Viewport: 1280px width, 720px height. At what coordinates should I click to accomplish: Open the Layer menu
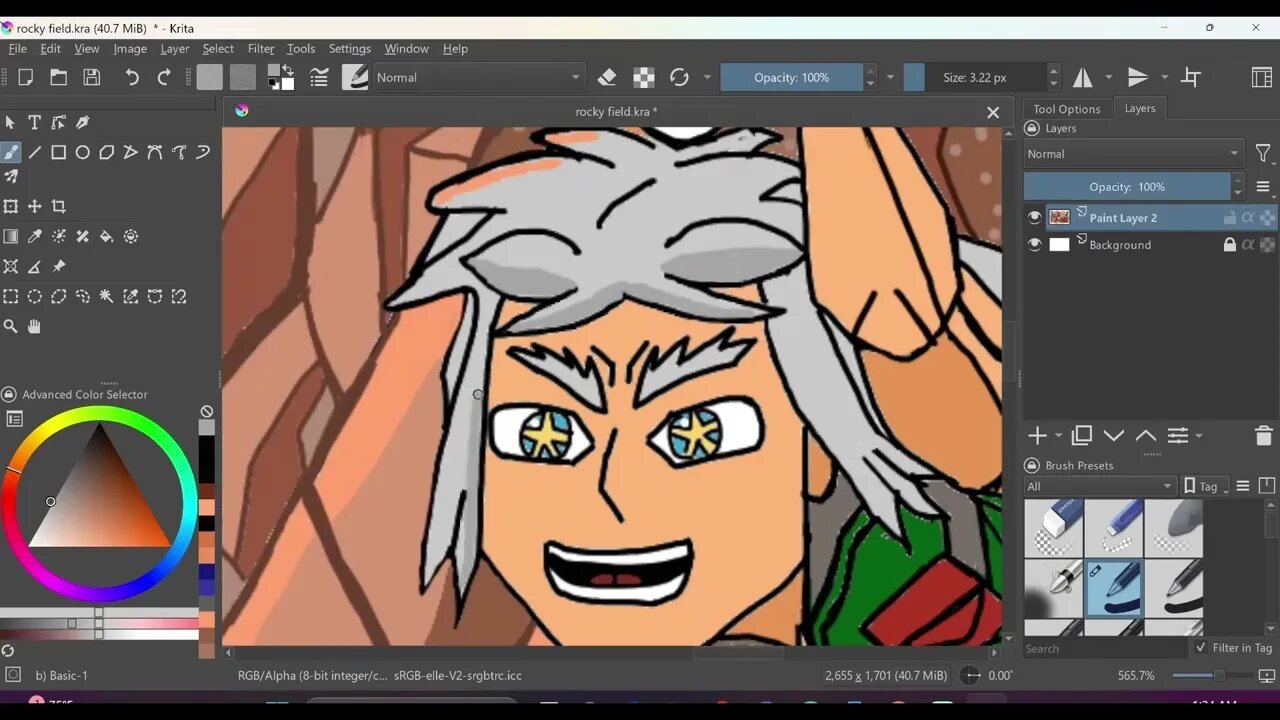175,48
